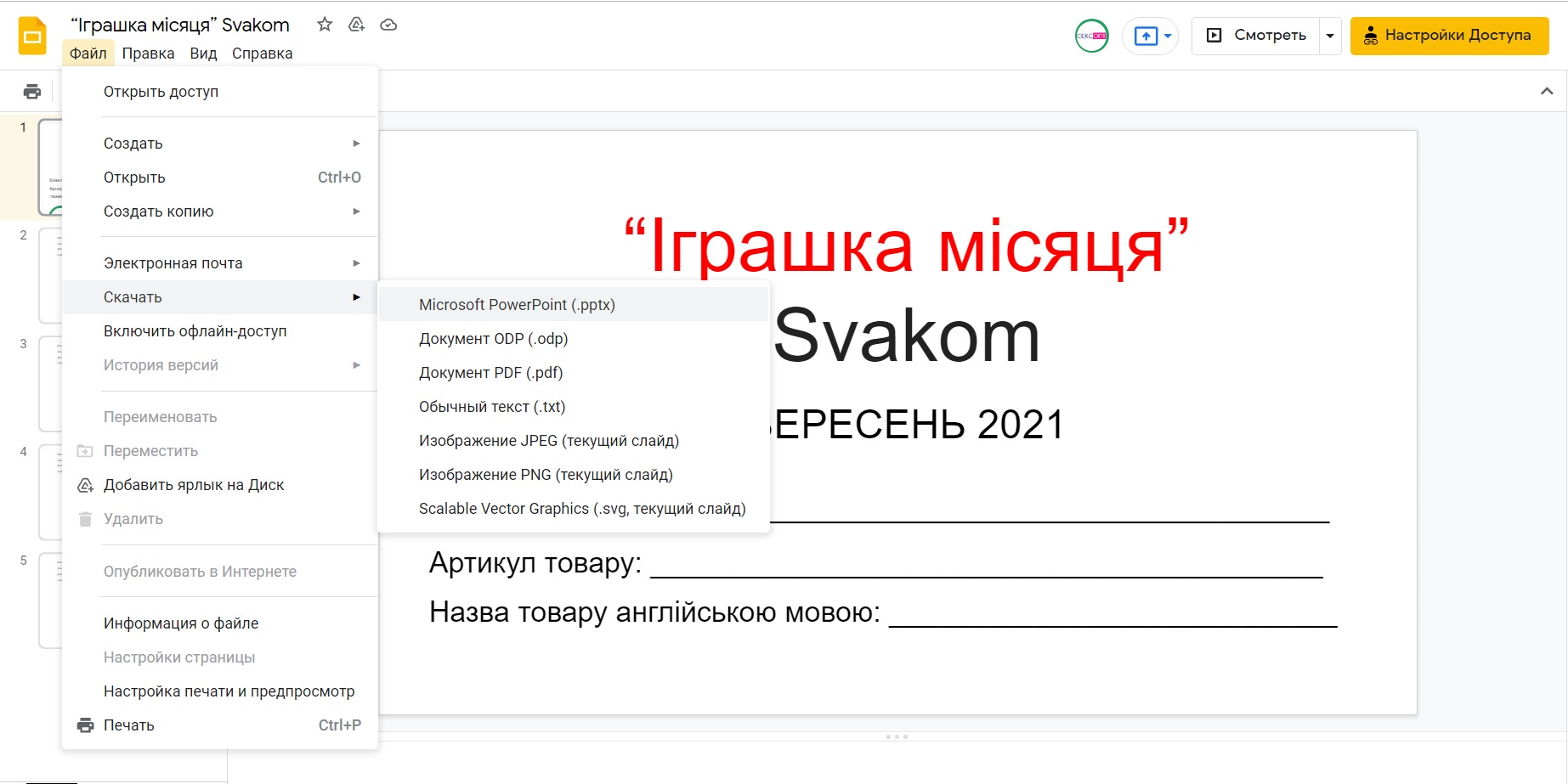Click the printer icon in toolbar
1568x784 pixels.
[32, 92]
